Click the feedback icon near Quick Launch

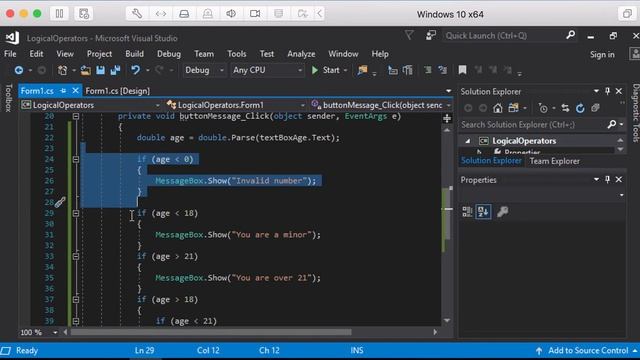click(431, 36)
